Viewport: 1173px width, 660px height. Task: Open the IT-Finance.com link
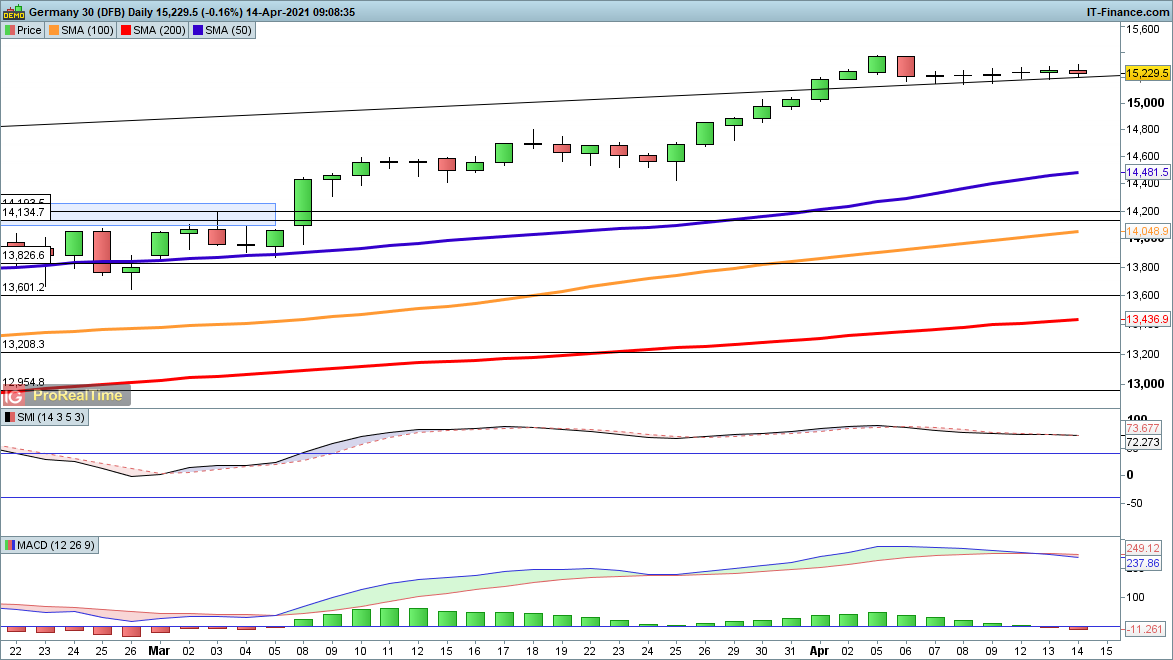coord(1127,12)
